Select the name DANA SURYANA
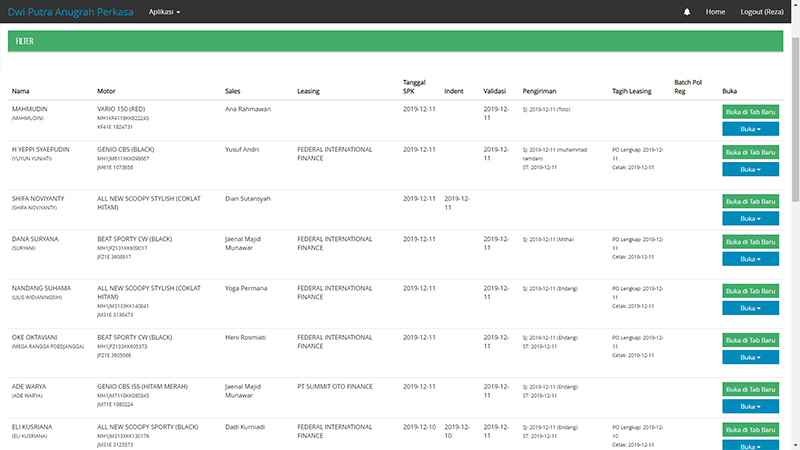 35,239
